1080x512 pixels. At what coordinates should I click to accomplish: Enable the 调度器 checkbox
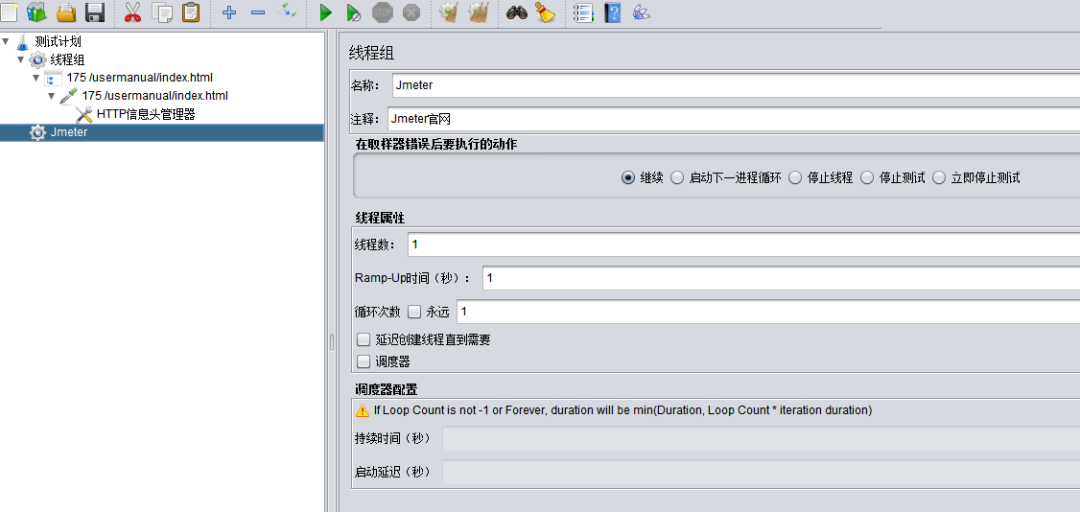click(363, 361)
